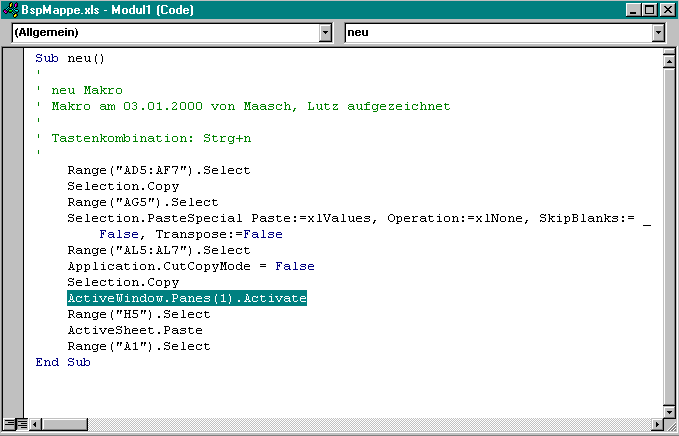
Task: Click the BspMappe.xls title bar text
Action: click(x=107, y=10)
